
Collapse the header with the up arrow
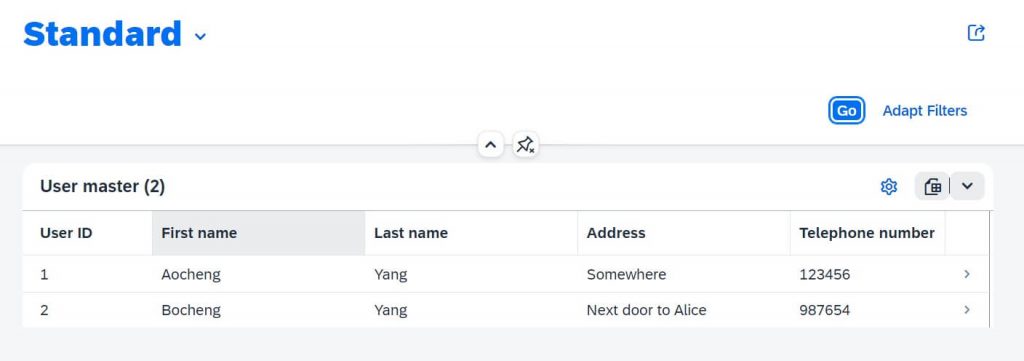coord(490,145)
